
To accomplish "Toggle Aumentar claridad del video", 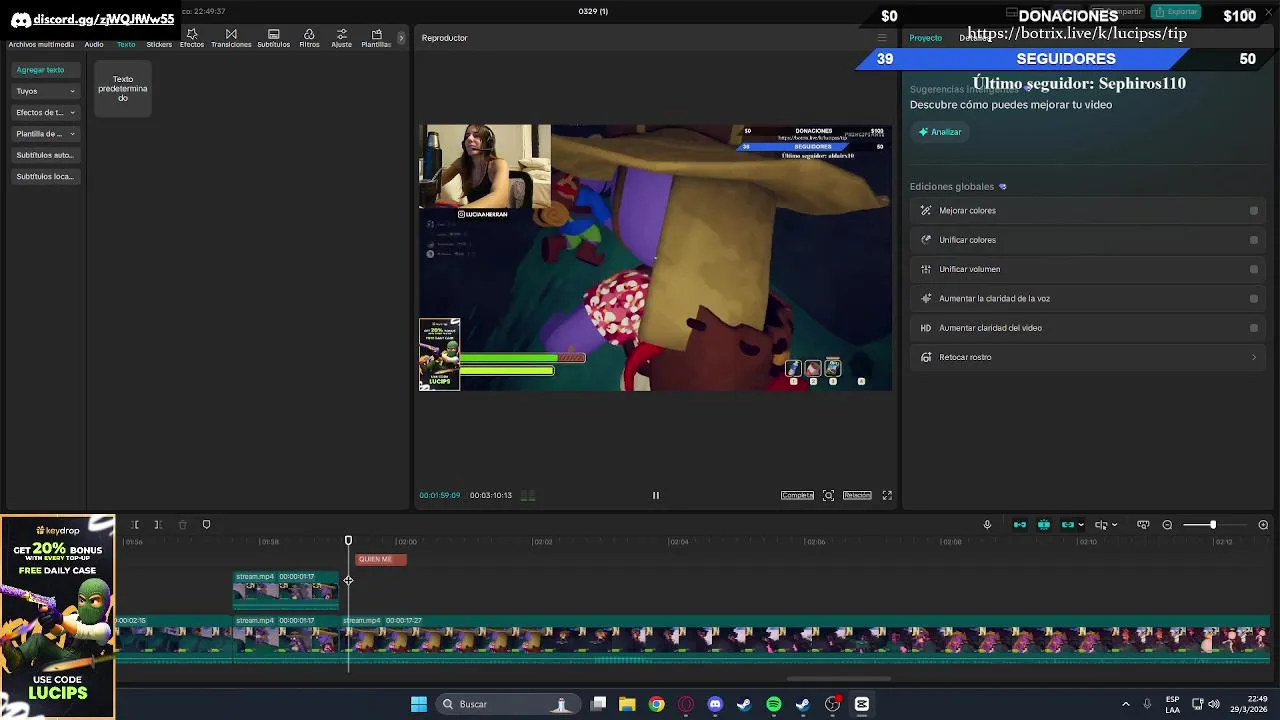I will tap(1254, 328).
